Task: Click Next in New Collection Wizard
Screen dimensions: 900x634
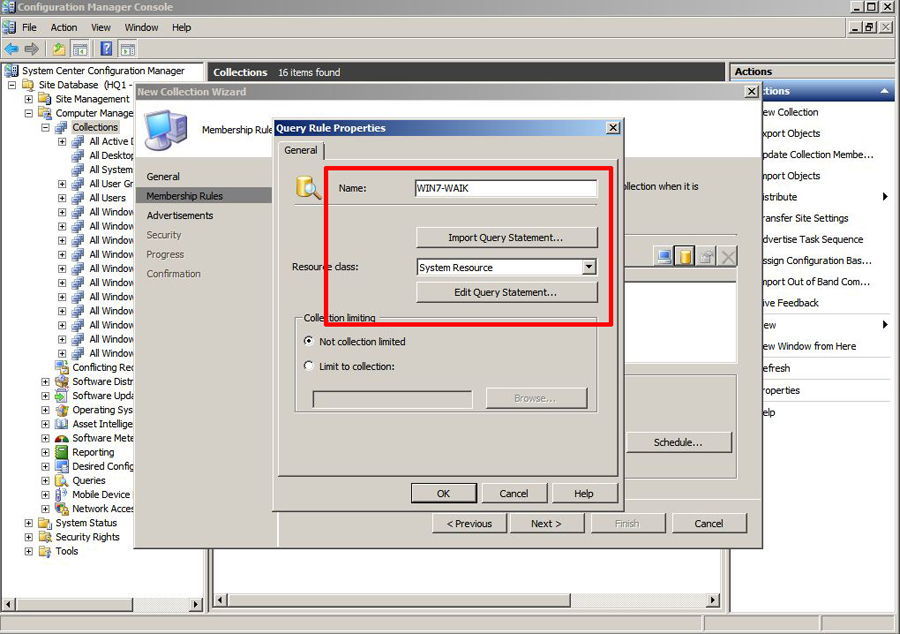Action: 546,523
